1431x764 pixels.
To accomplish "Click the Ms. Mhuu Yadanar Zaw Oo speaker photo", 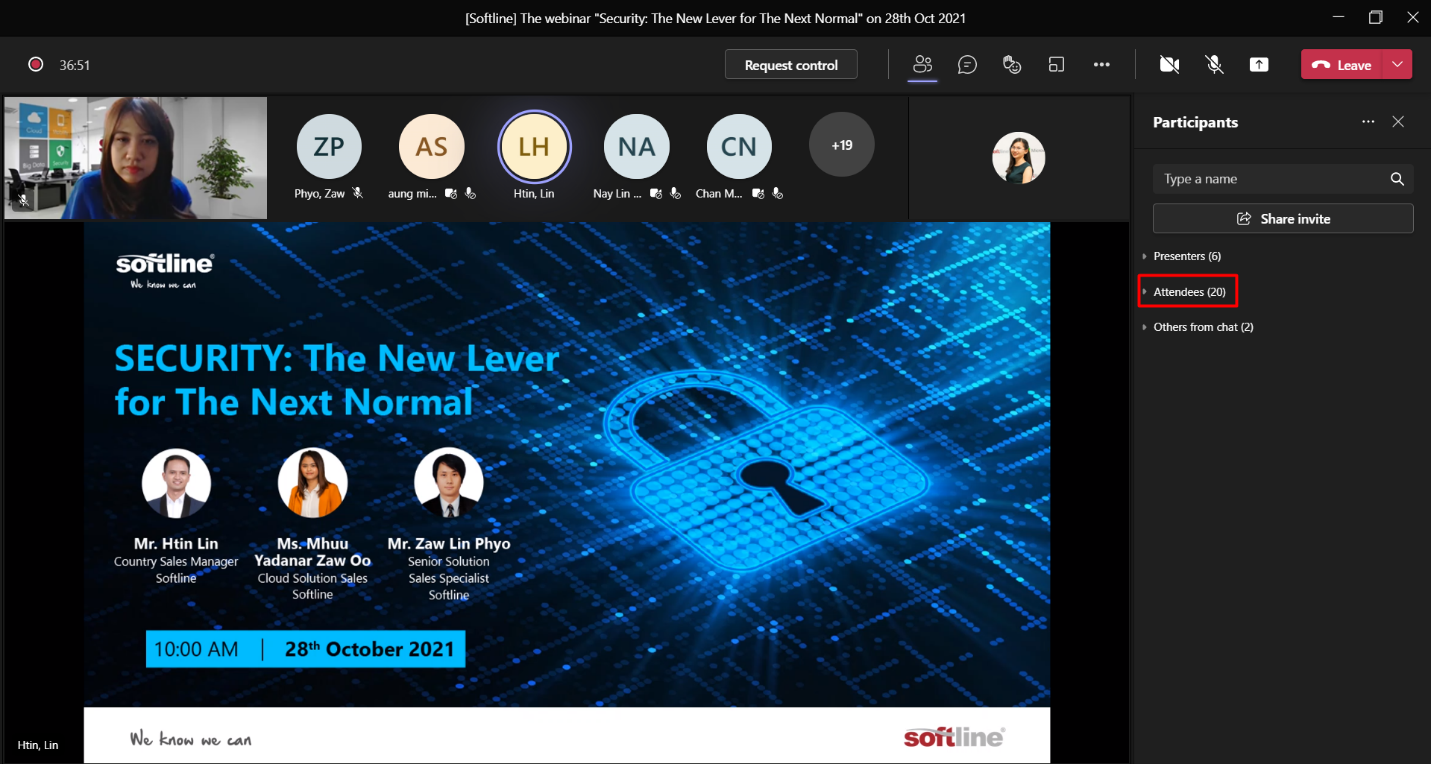I will pyautogui.click(x=312, y=483).
